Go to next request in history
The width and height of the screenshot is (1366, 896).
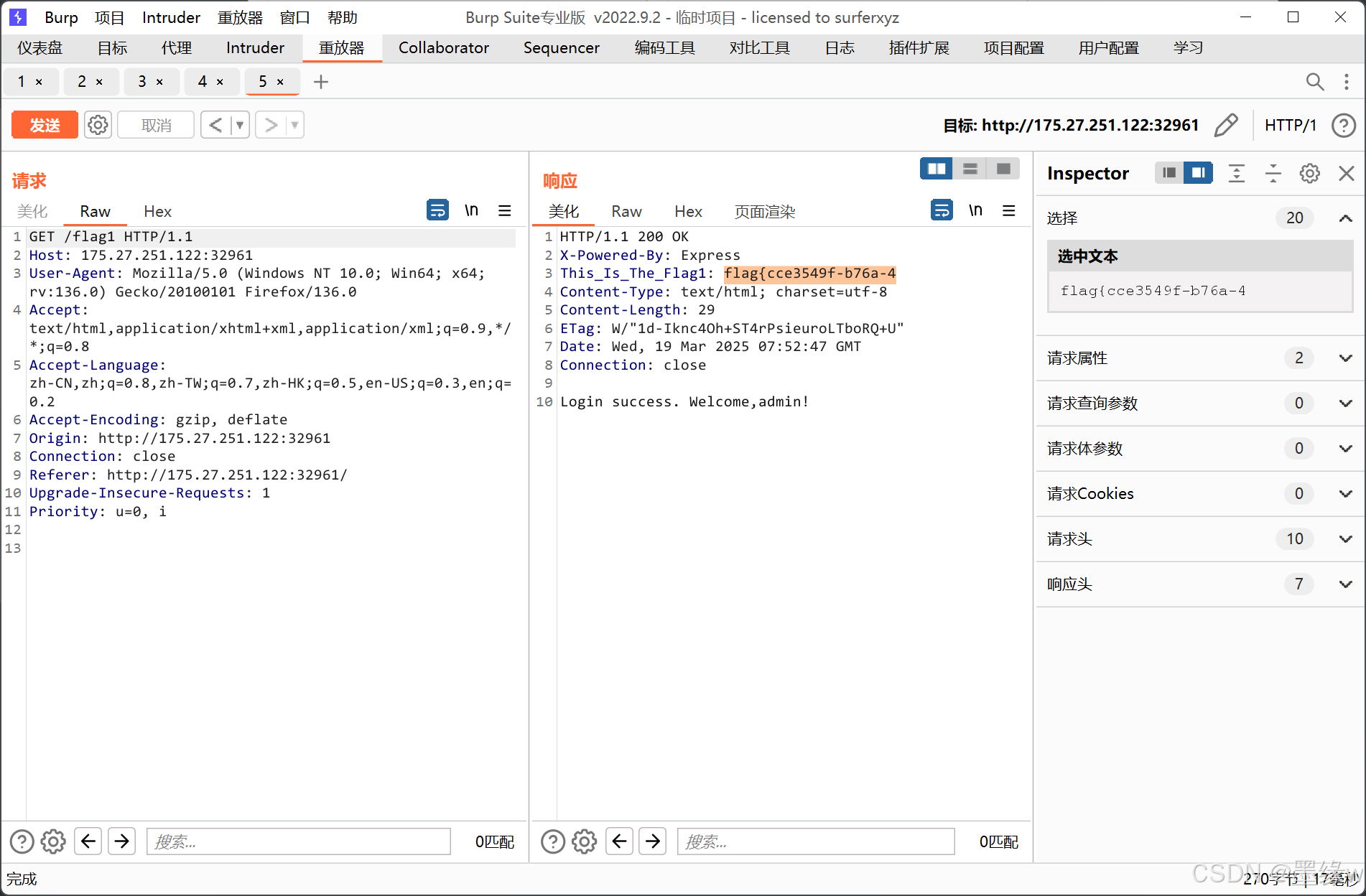(271, 125)
